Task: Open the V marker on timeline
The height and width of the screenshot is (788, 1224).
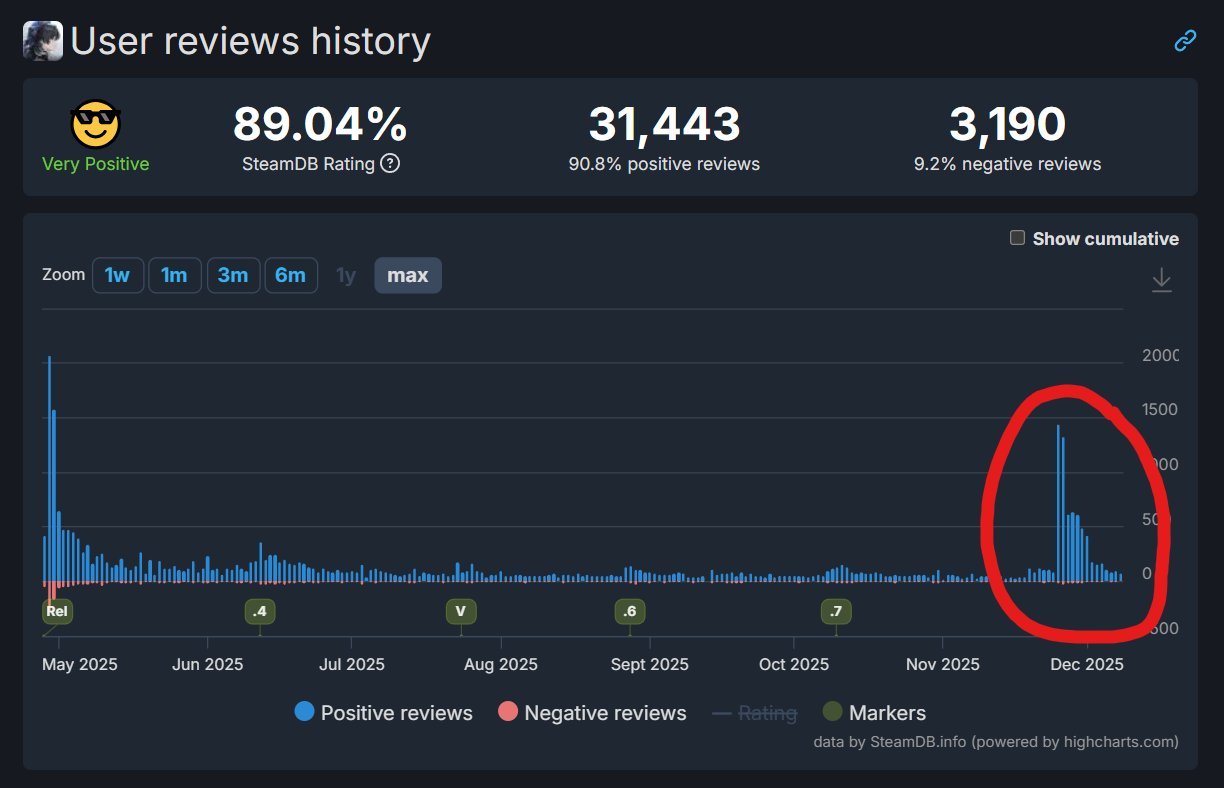Action: [x=461, y=611]
